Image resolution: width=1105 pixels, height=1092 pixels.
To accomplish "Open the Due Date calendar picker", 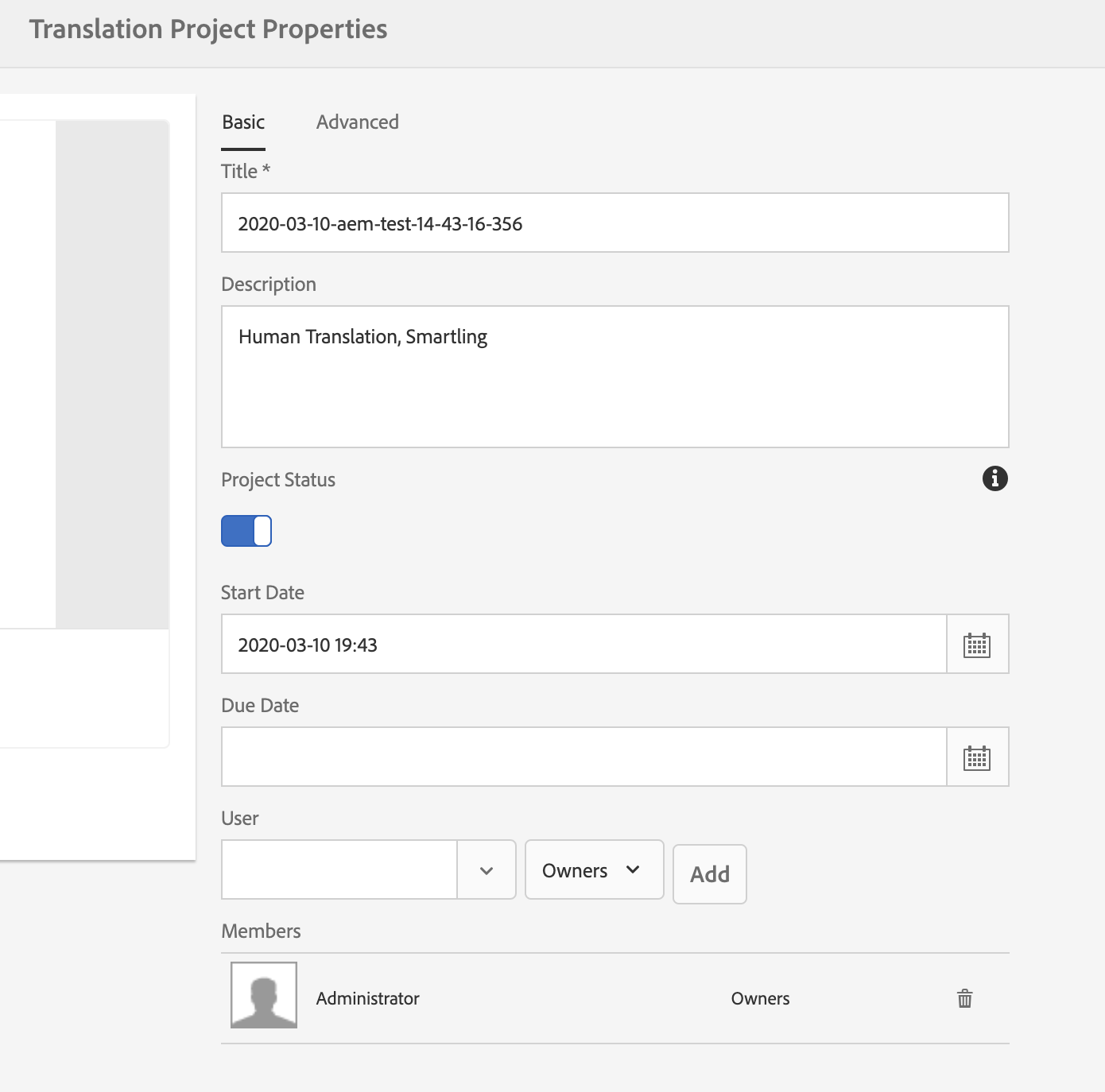I will pos(977,757).
